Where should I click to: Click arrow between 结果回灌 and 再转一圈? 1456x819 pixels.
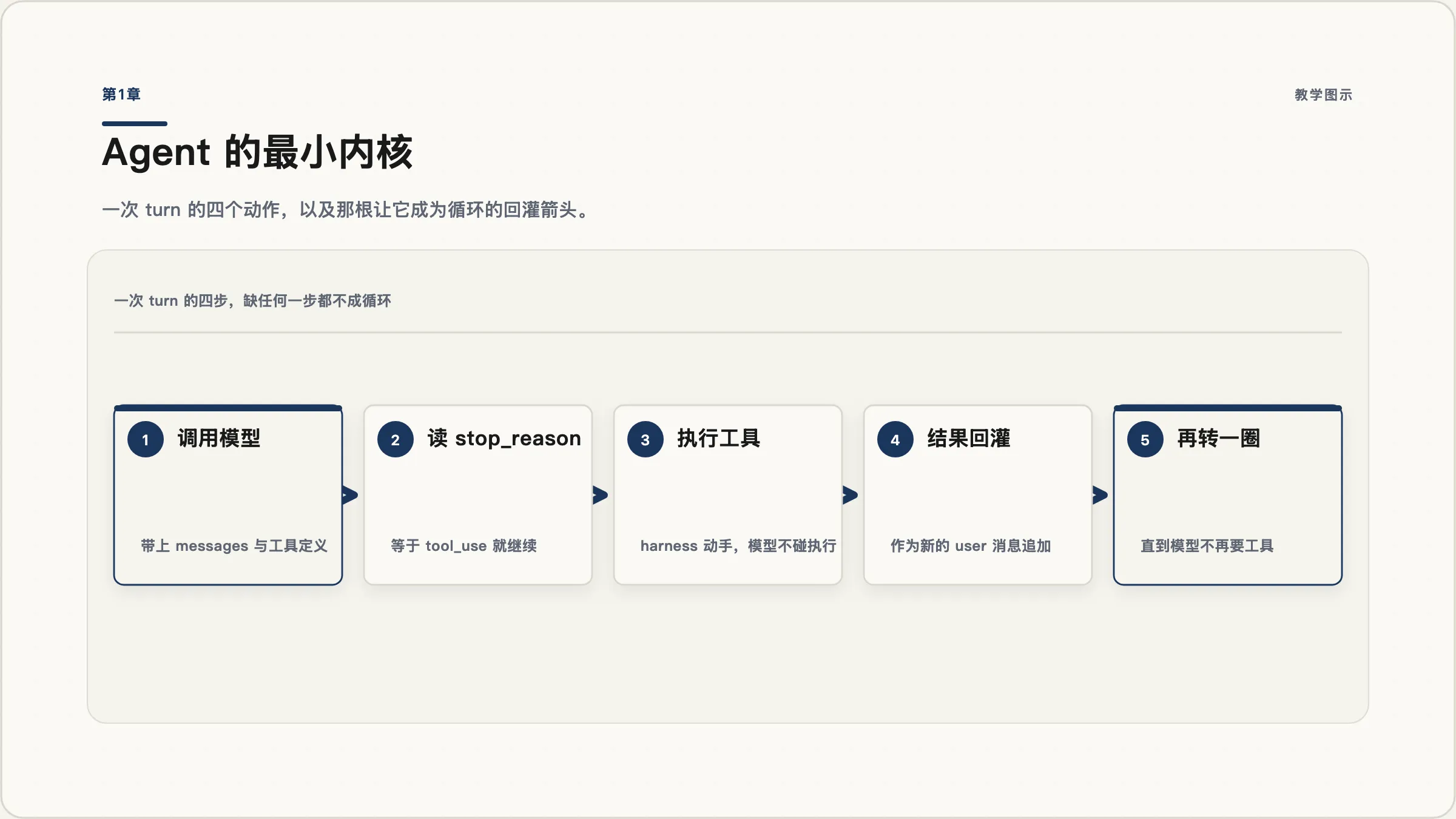pyautogui.click(x=1100, y=495)
